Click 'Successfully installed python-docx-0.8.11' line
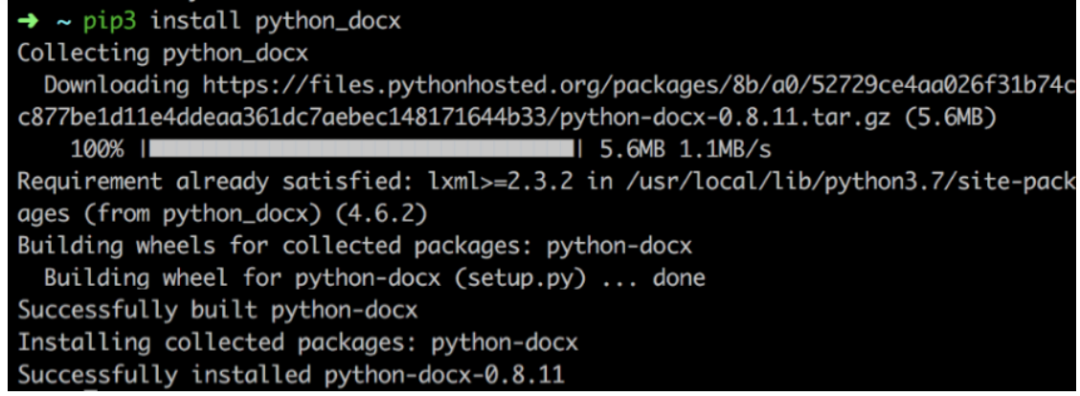 (x=291, y=375)
